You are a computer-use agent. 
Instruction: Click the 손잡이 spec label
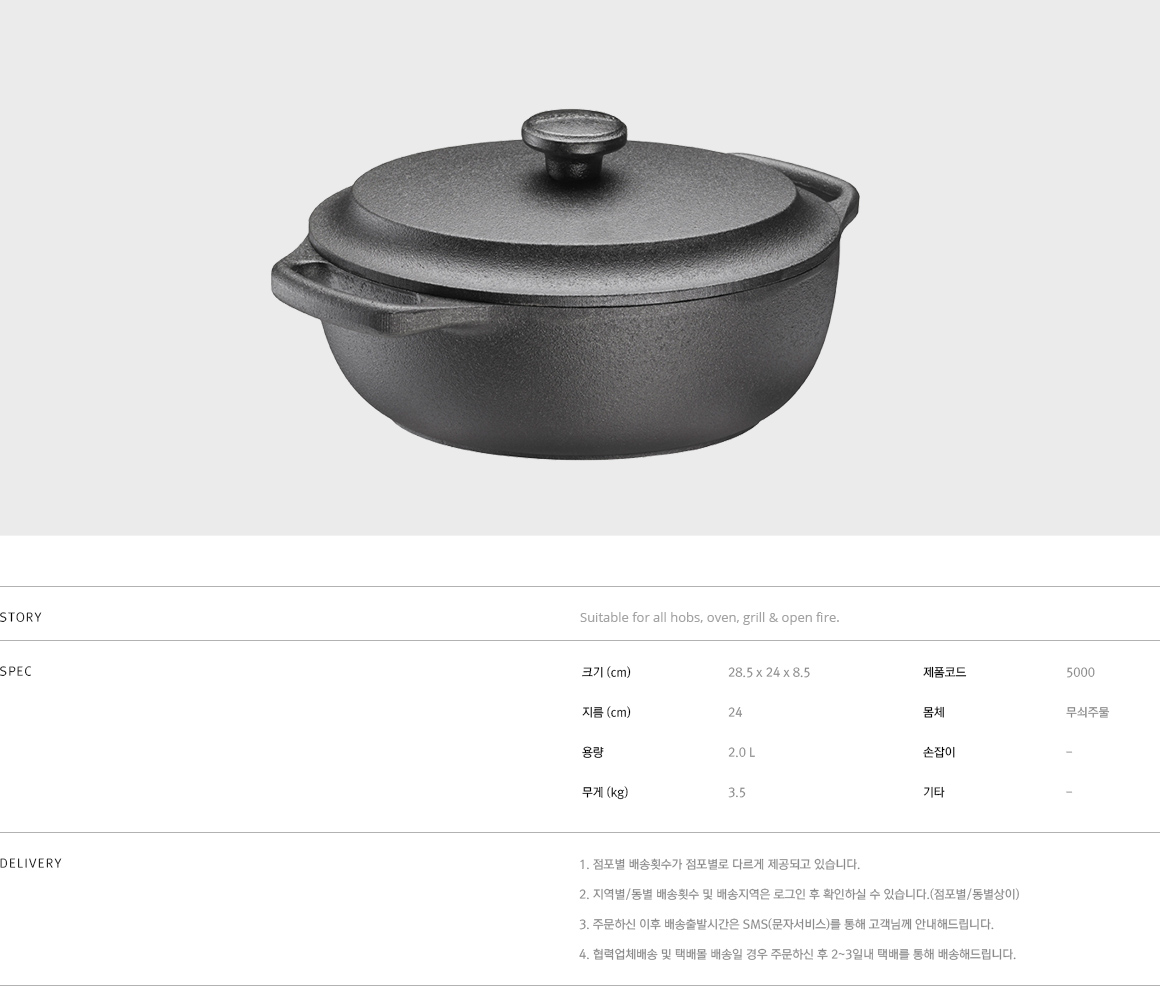[x=939, y=752]
